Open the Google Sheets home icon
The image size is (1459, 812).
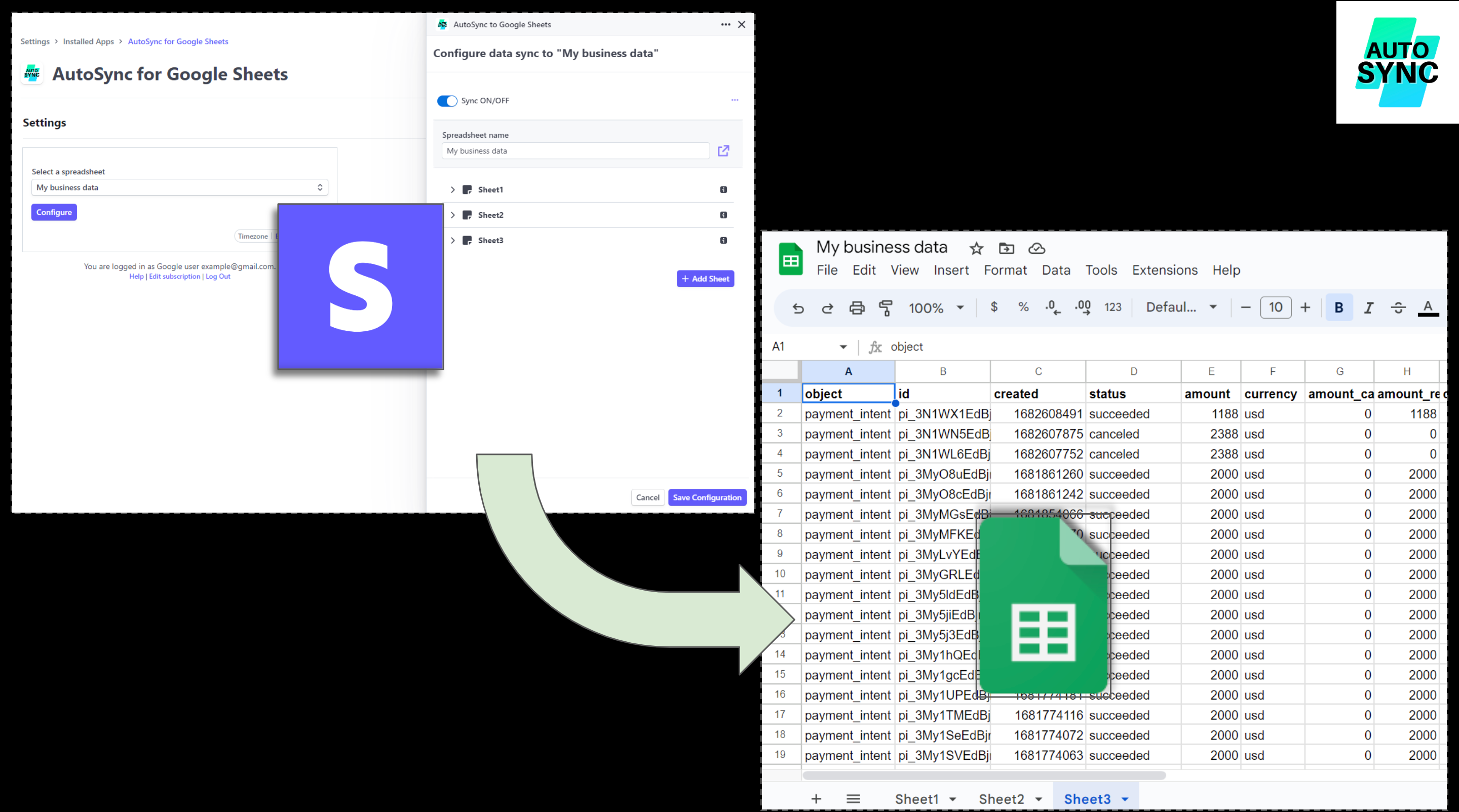coord(791,259)
